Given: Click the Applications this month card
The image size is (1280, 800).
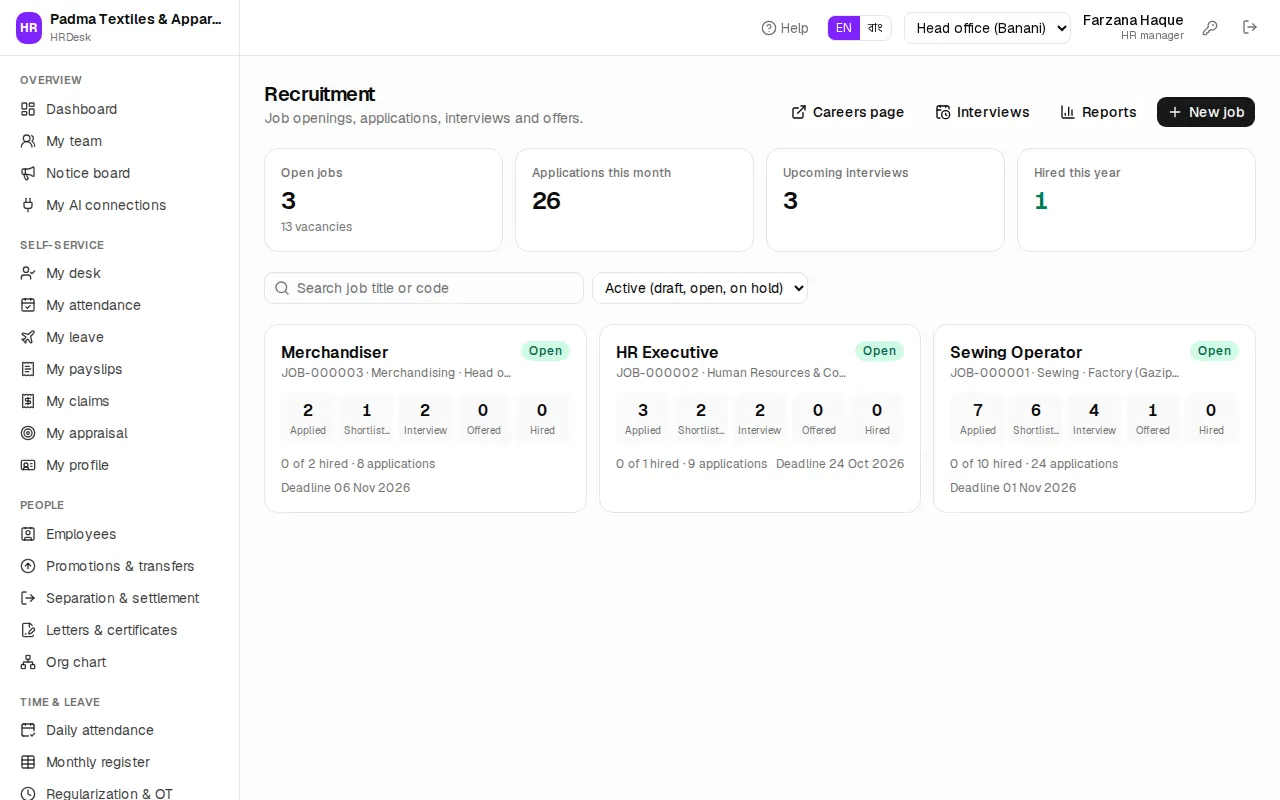Looking at the screenshot, I should coord(634,200).
